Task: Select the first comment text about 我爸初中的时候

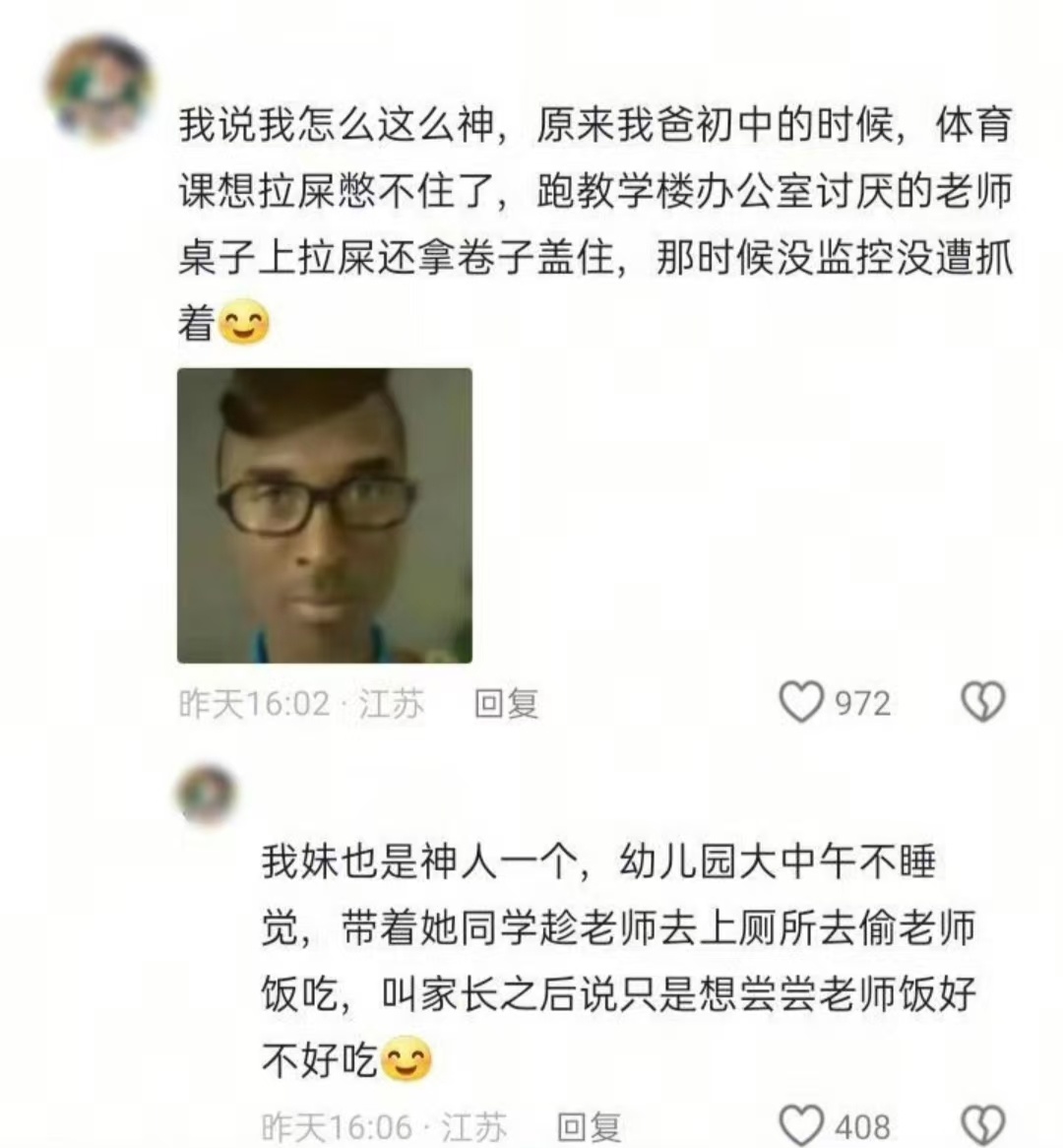Action: pos(595,224)
